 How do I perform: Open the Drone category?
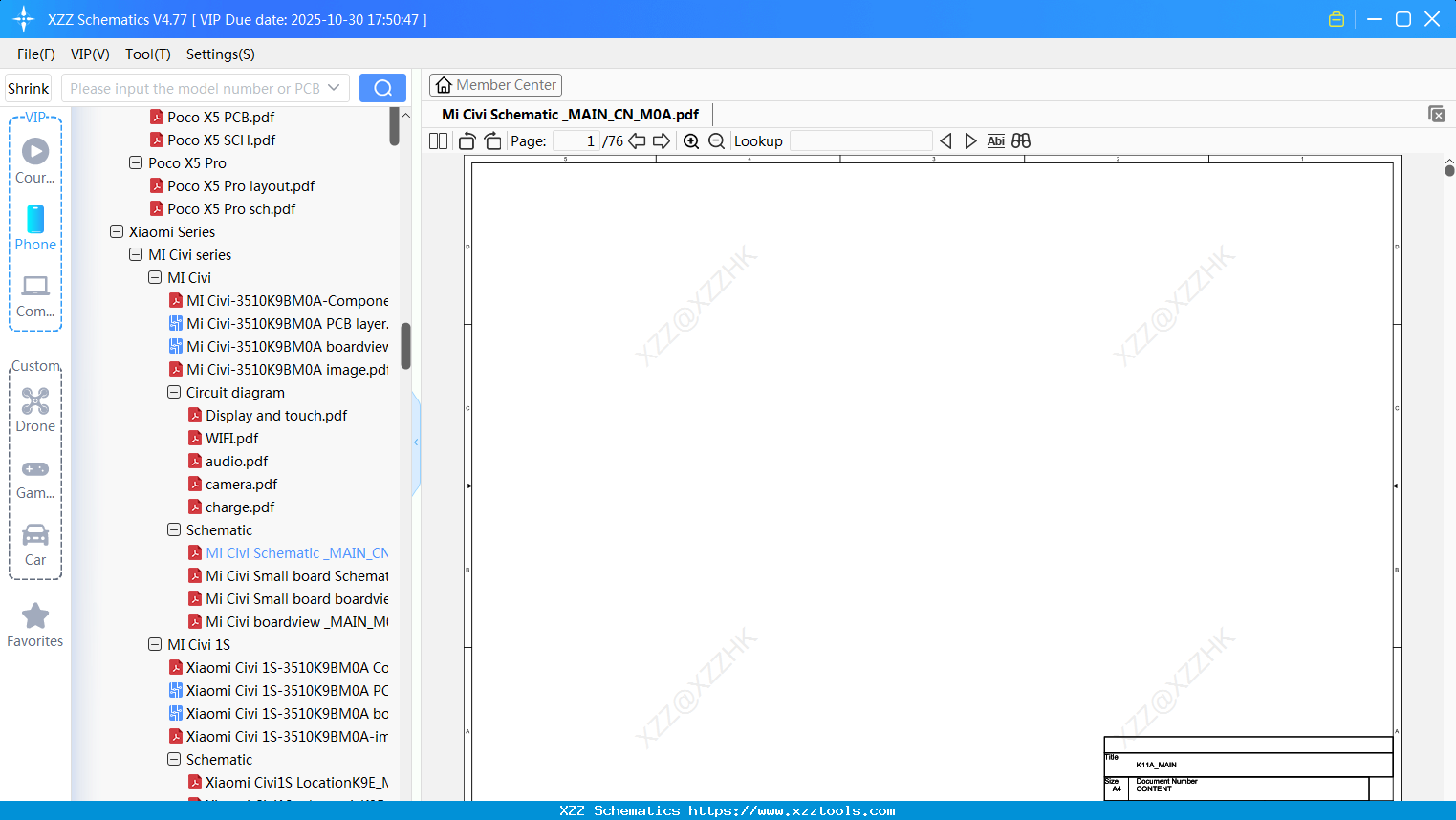pyautogui.click(x=35, y=410)
